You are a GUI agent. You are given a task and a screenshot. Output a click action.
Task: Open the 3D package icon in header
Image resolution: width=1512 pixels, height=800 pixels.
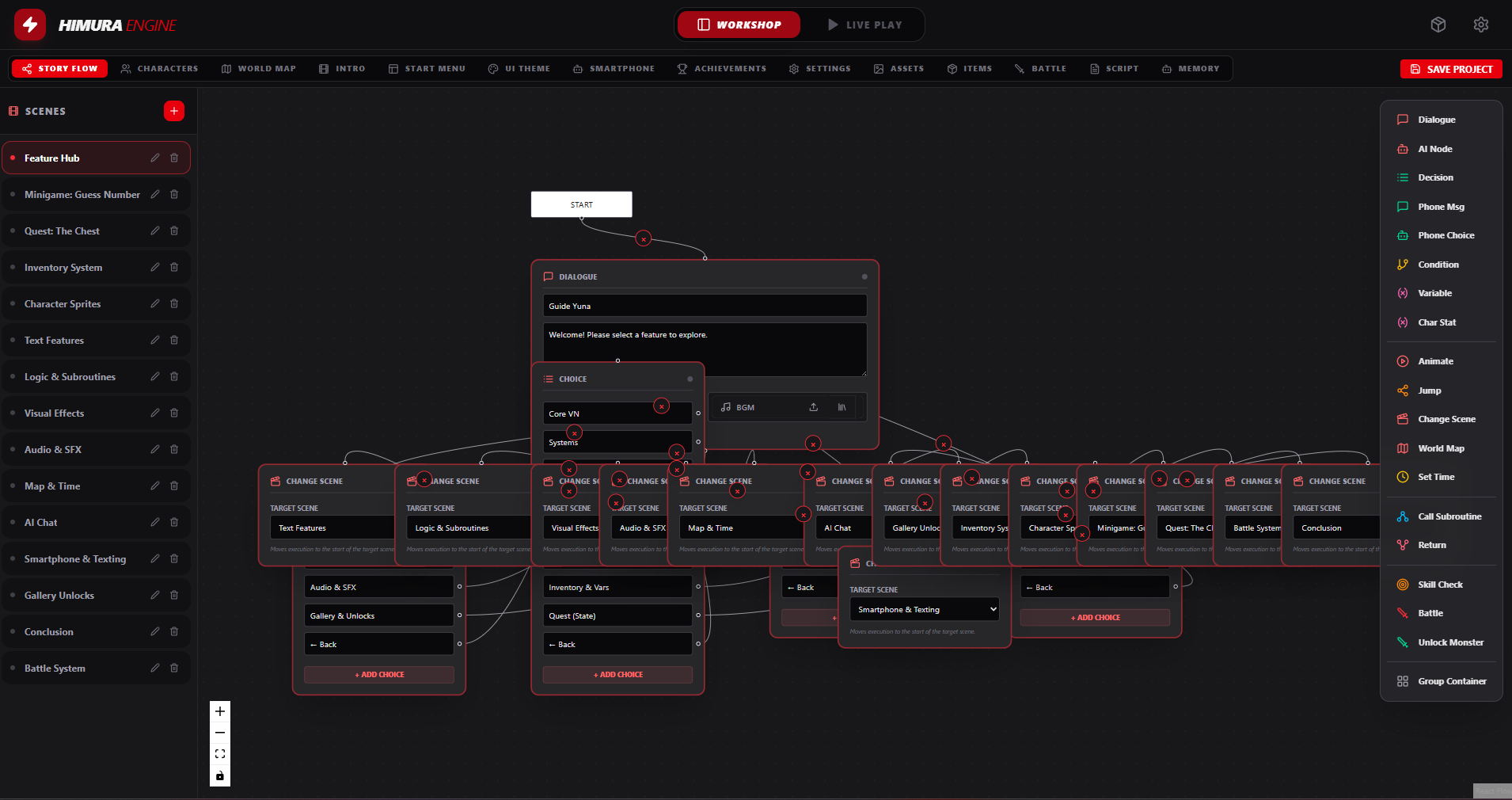(1438, 25)
